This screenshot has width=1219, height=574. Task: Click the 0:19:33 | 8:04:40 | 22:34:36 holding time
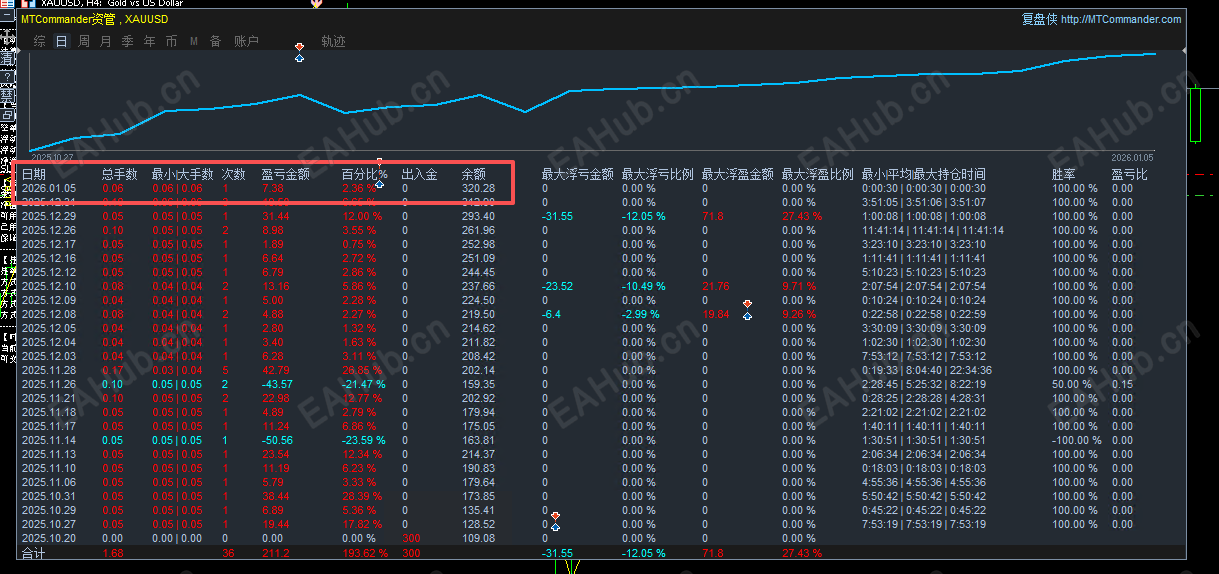pyautogui.click(x=926, y=370)
